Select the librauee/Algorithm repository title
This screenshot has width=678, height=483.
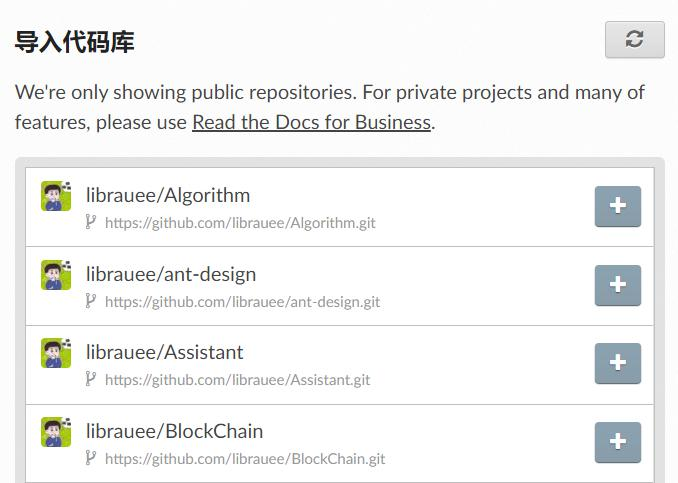coord(168,195)
